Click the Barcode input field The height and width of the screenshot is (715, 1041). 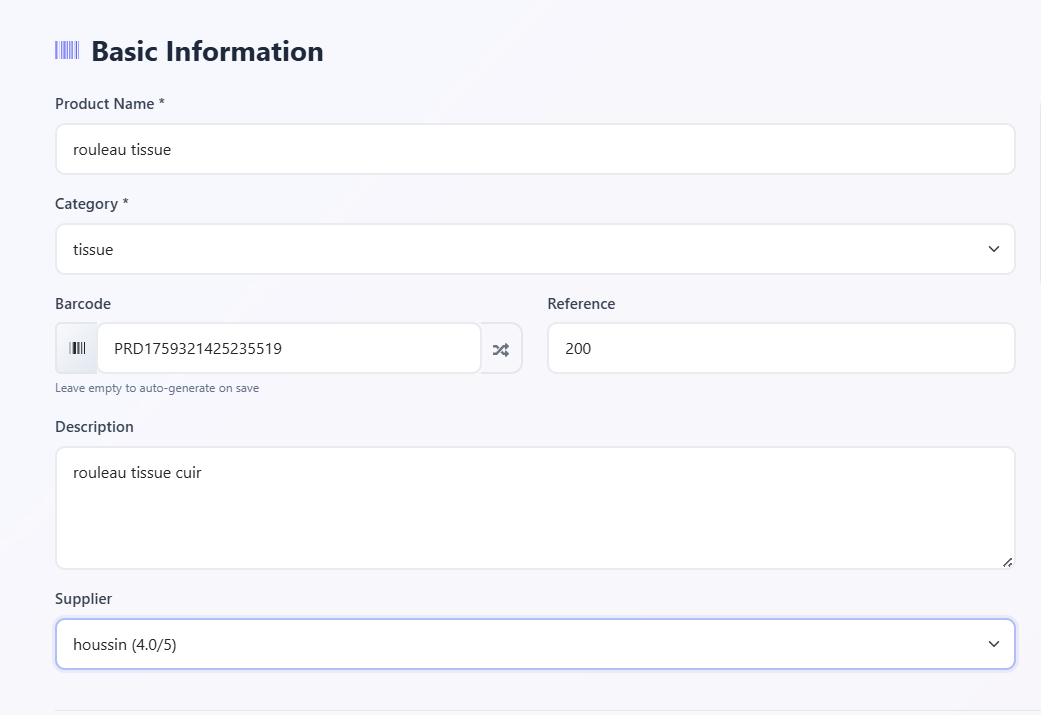tap(289, 349)
